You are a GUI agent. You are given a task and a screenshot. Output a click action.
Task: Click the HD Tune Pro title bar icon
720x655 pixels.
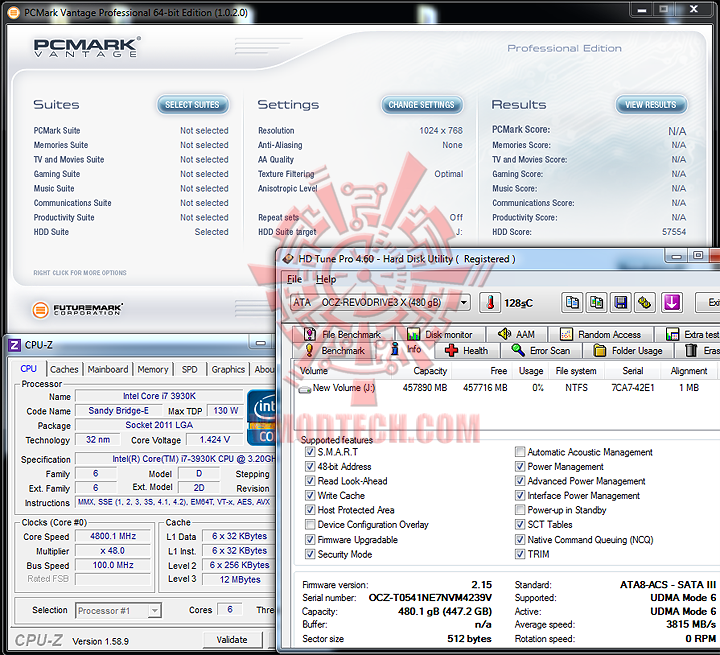288,259
